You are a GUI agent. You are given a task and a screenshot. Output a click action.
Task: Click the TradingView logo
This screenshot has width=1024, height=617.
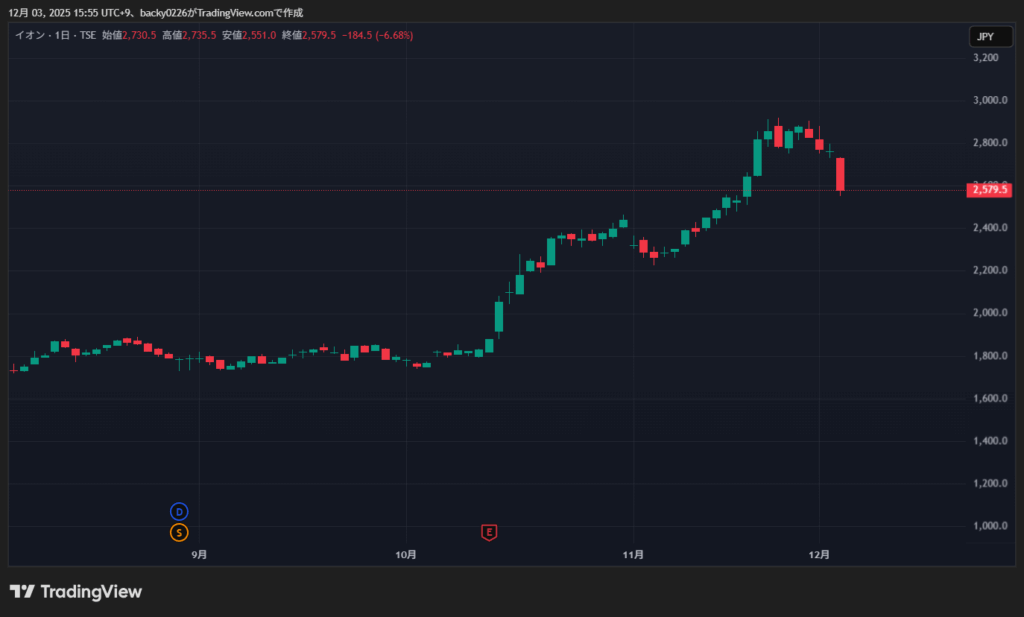(x=76, y=591)
